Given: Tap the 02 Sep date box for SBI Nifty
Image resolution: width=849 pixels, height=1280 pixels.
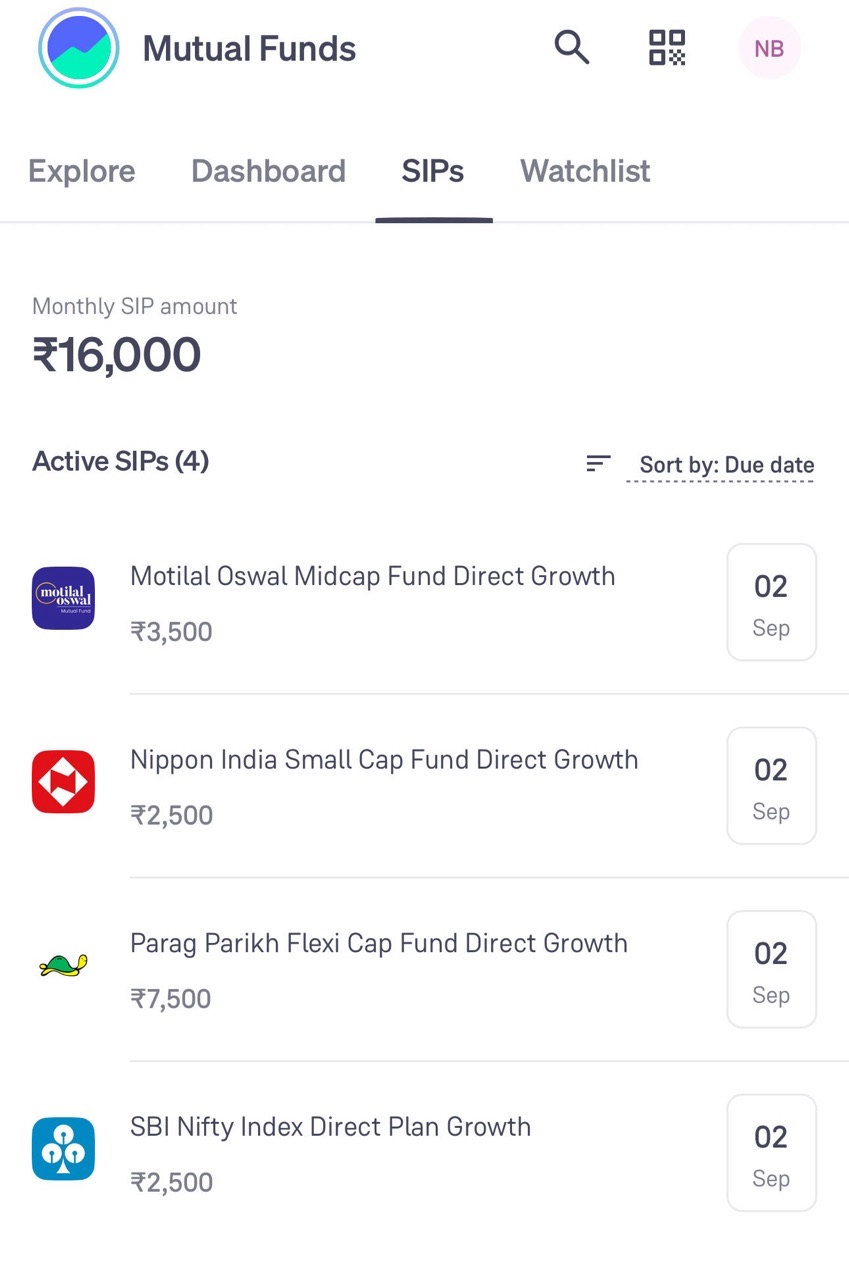Looking at the screenshot, I should coord(771,1153).
